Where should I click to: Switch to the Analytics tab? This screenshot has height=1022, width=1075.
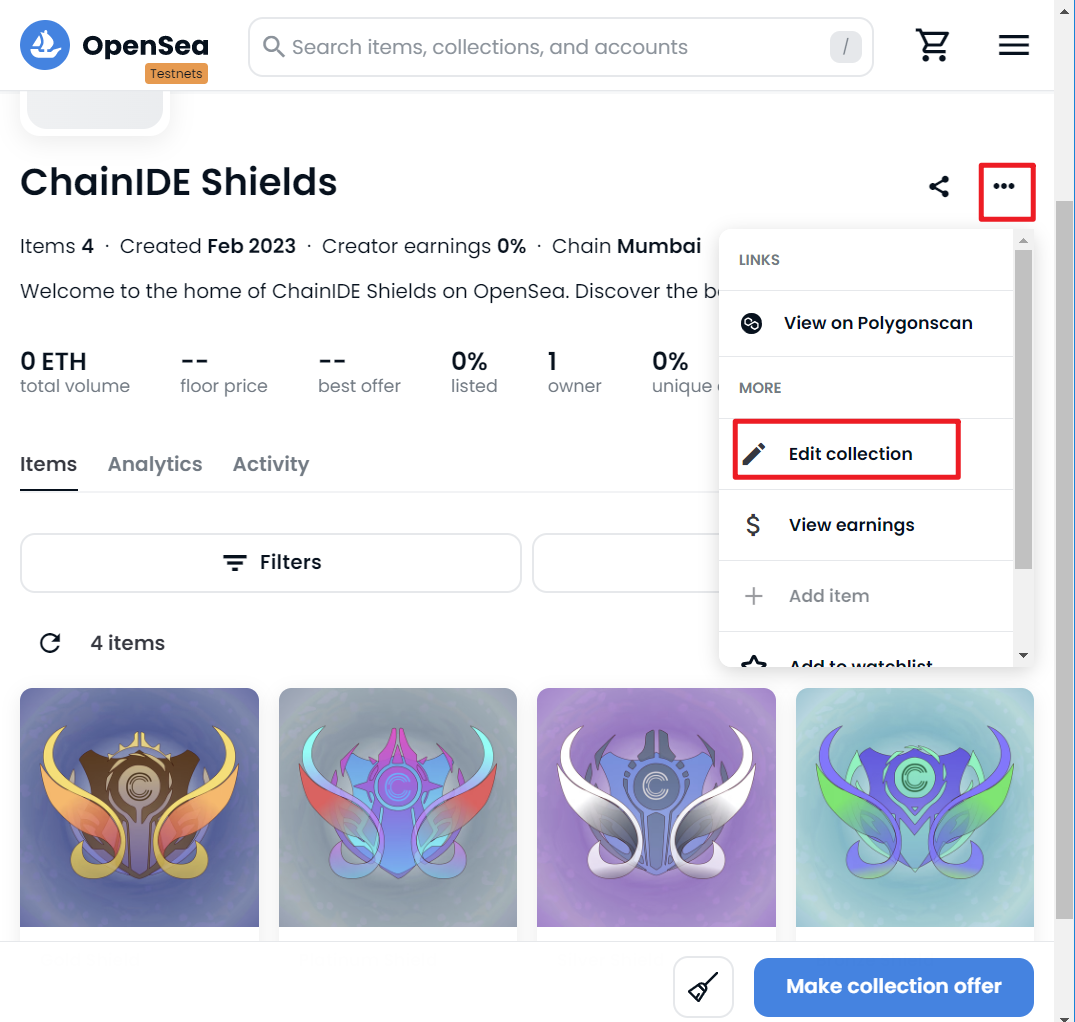pyautogui.click(x=155, y=464)
